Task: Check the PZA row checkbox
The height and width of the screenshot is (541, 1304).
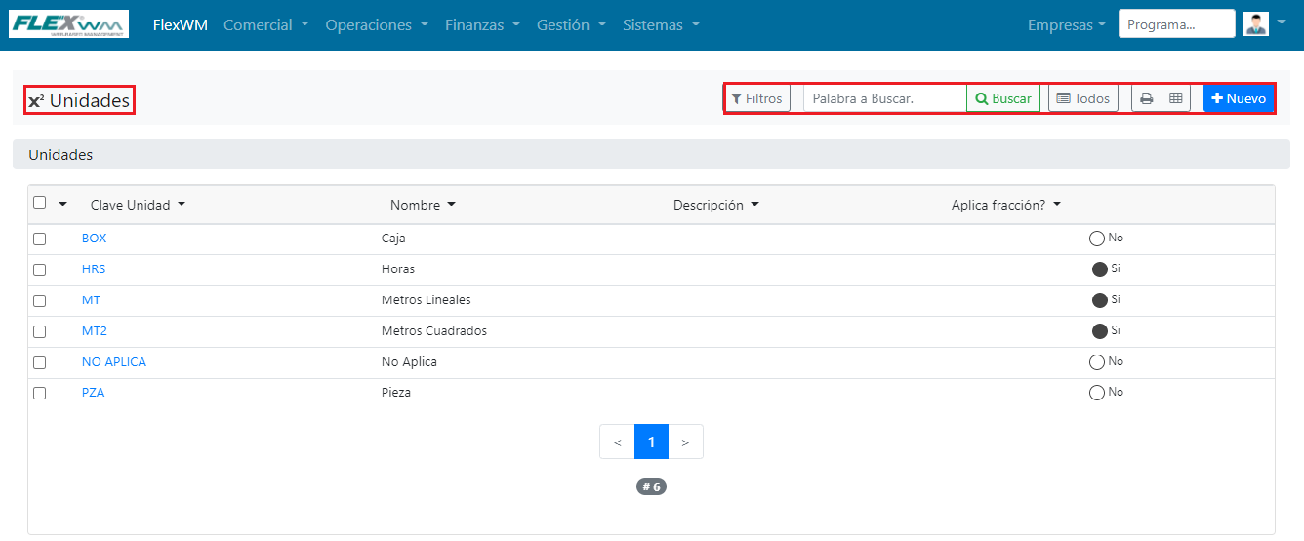Action: coord(40,394)
